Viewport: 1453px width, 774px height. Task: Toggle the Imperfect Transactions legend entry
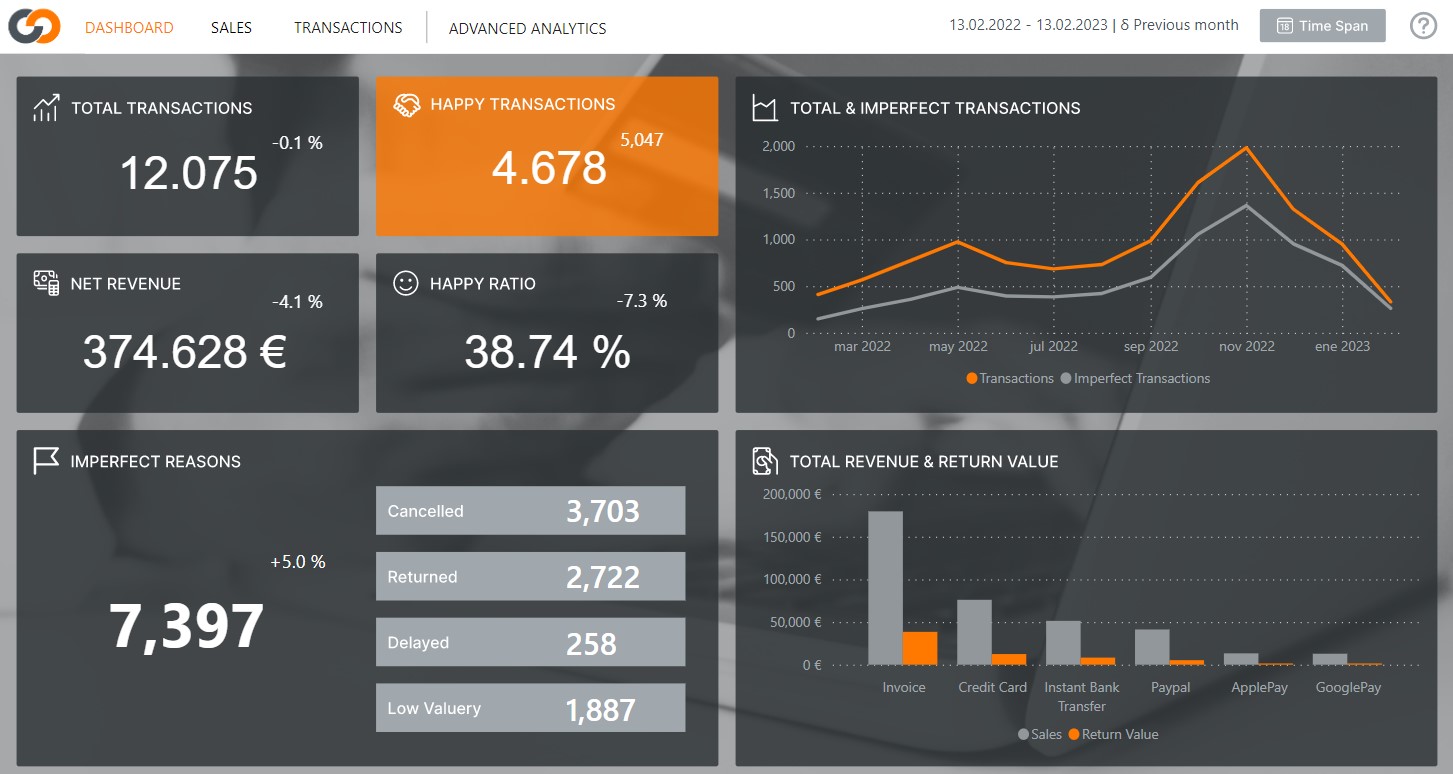pyautogui.click(x=1135, y=378)
